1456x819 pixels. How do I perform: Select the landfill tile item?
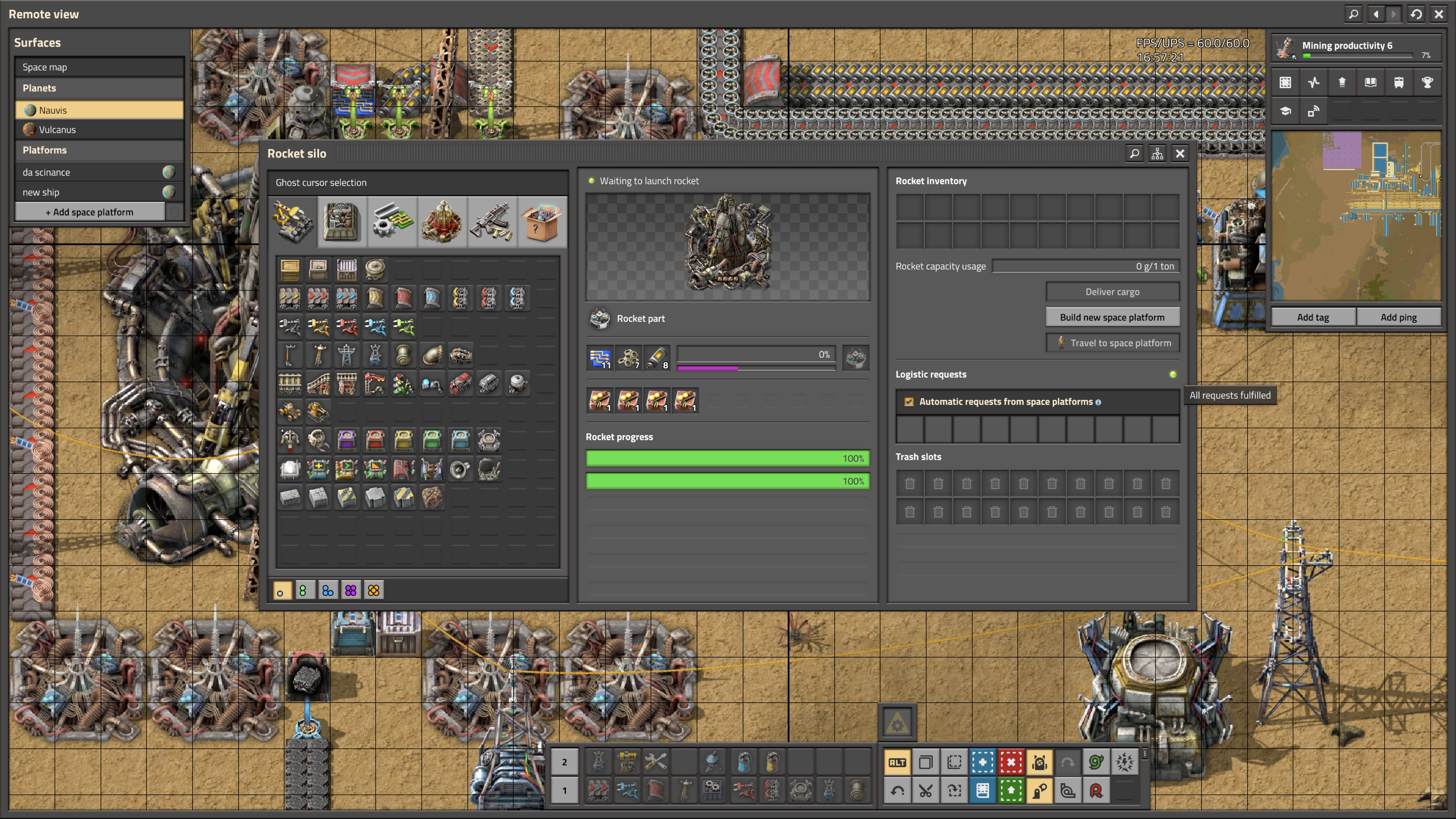(432, 497)
